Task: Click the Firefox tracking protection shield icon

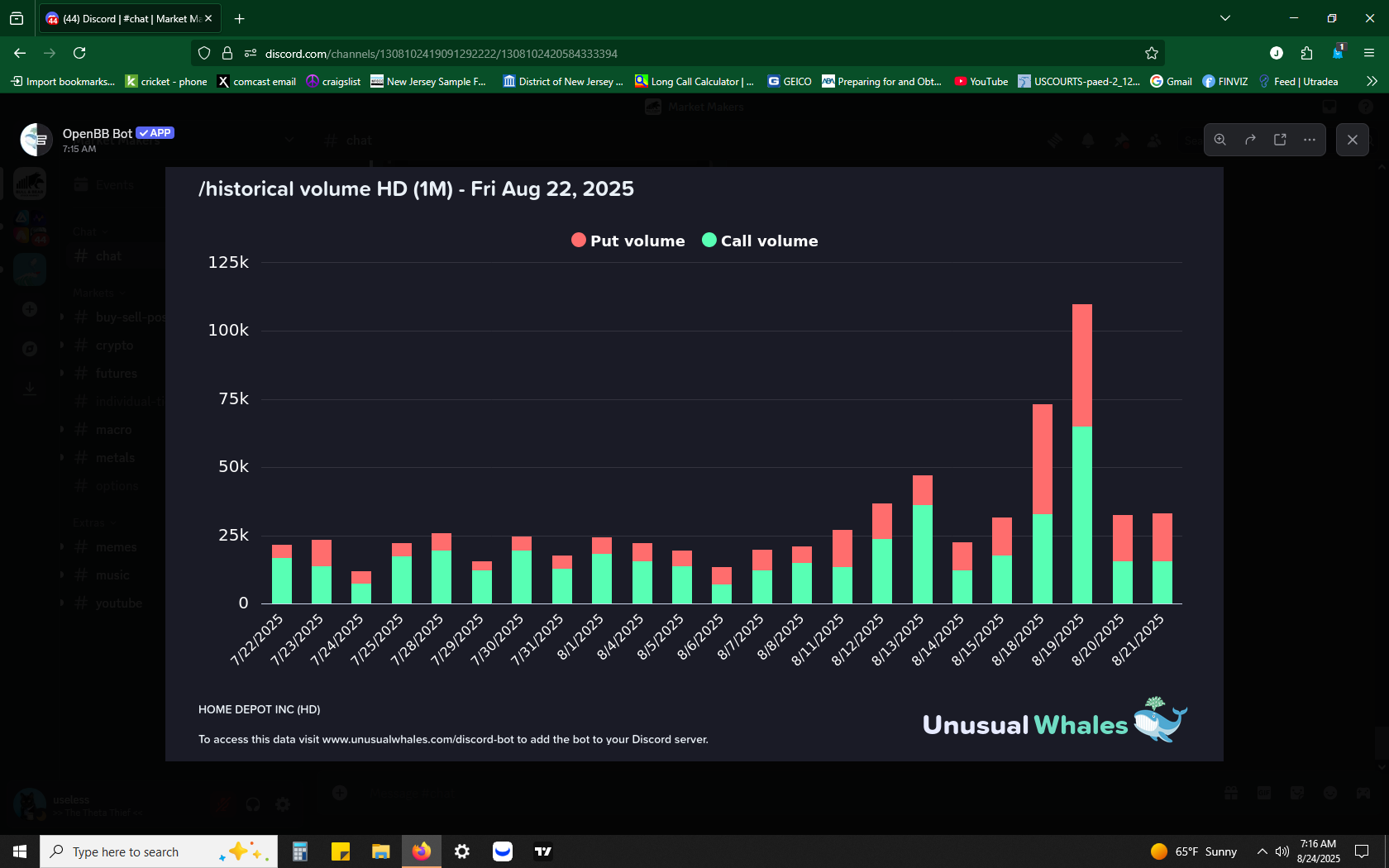Action: pos(204,53)
